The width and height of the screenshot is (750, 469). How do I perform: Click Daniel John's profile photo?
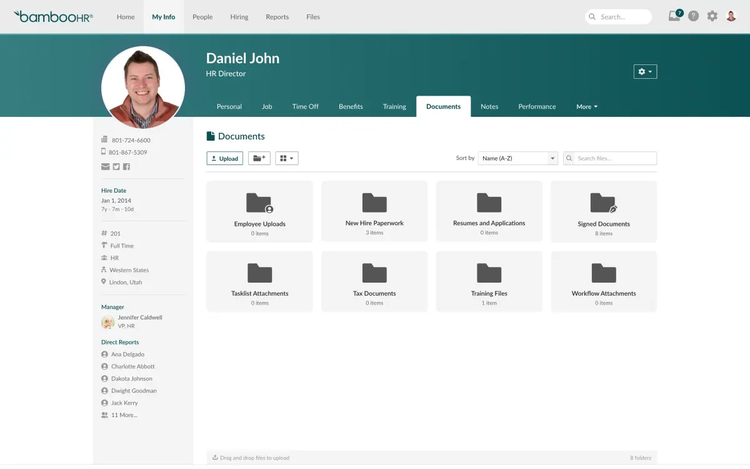pyautogui.click(x=143, y=87)
